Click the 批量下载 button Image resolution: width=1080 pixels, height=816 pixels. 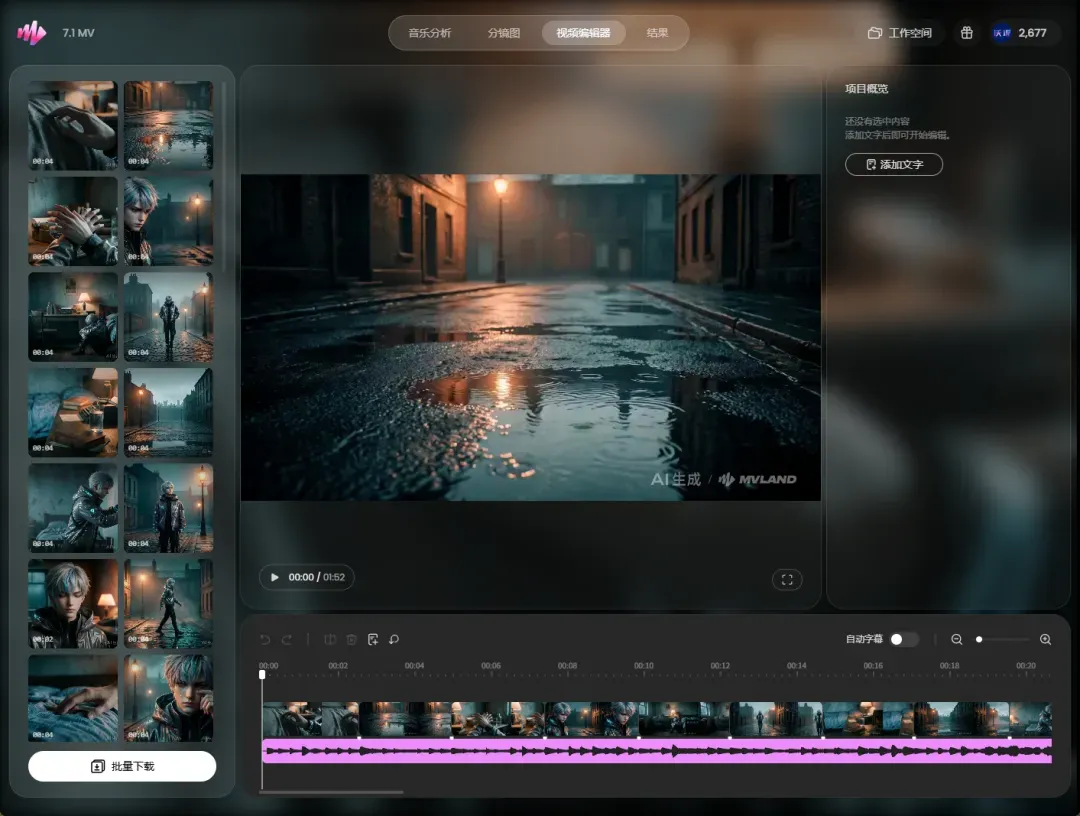(122, 766)
